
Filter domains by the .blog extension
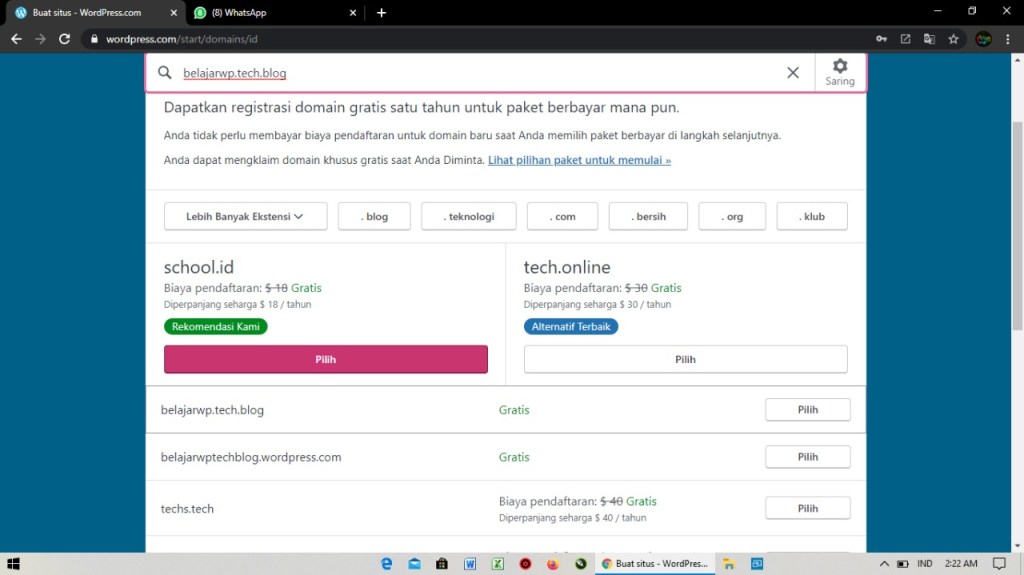point(374,216)
